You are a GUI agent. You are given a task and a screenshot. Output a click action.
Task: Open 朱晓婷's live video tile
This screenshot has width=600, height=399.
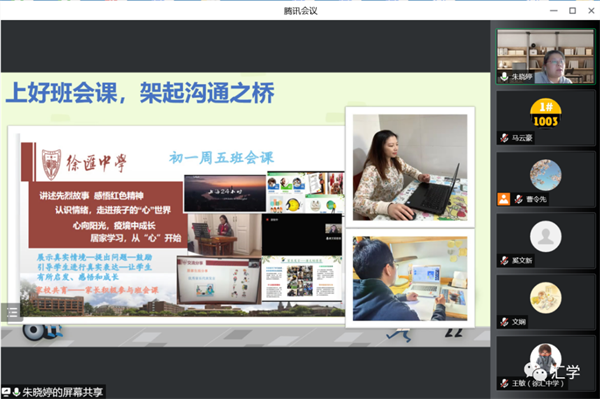(546, 56)
